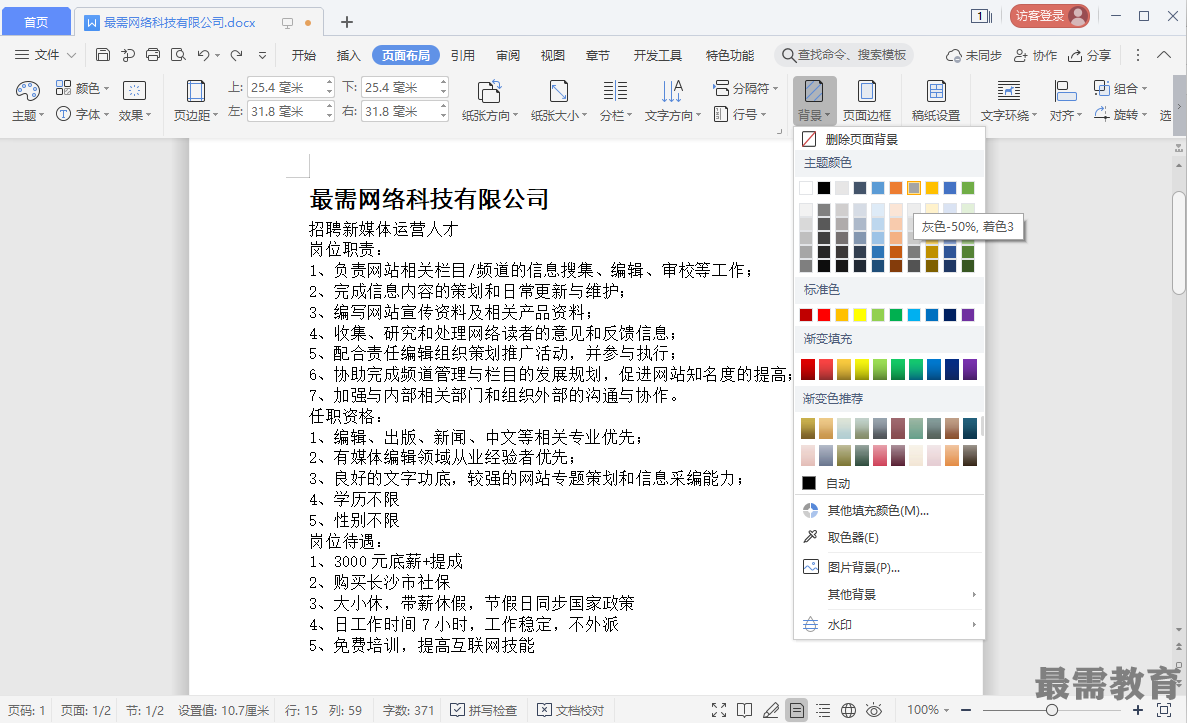Open the 旋转 rotate dropdown
This screenshot has width=1187, height=723.
click(1120, 114)
